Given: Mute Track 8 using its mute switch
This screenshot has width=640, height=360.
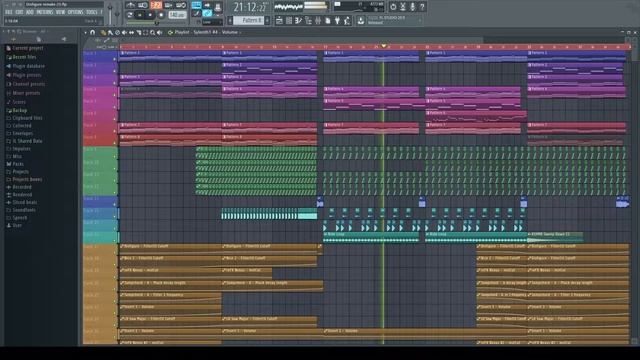Looking at the screenshot, I should point(115,143).
